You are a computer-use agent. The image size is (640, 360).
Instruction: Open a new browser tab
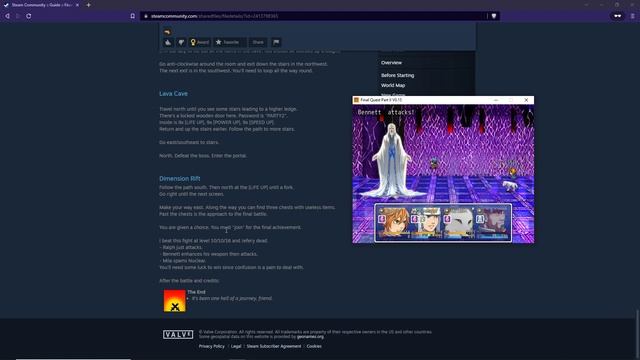point(89,5)
